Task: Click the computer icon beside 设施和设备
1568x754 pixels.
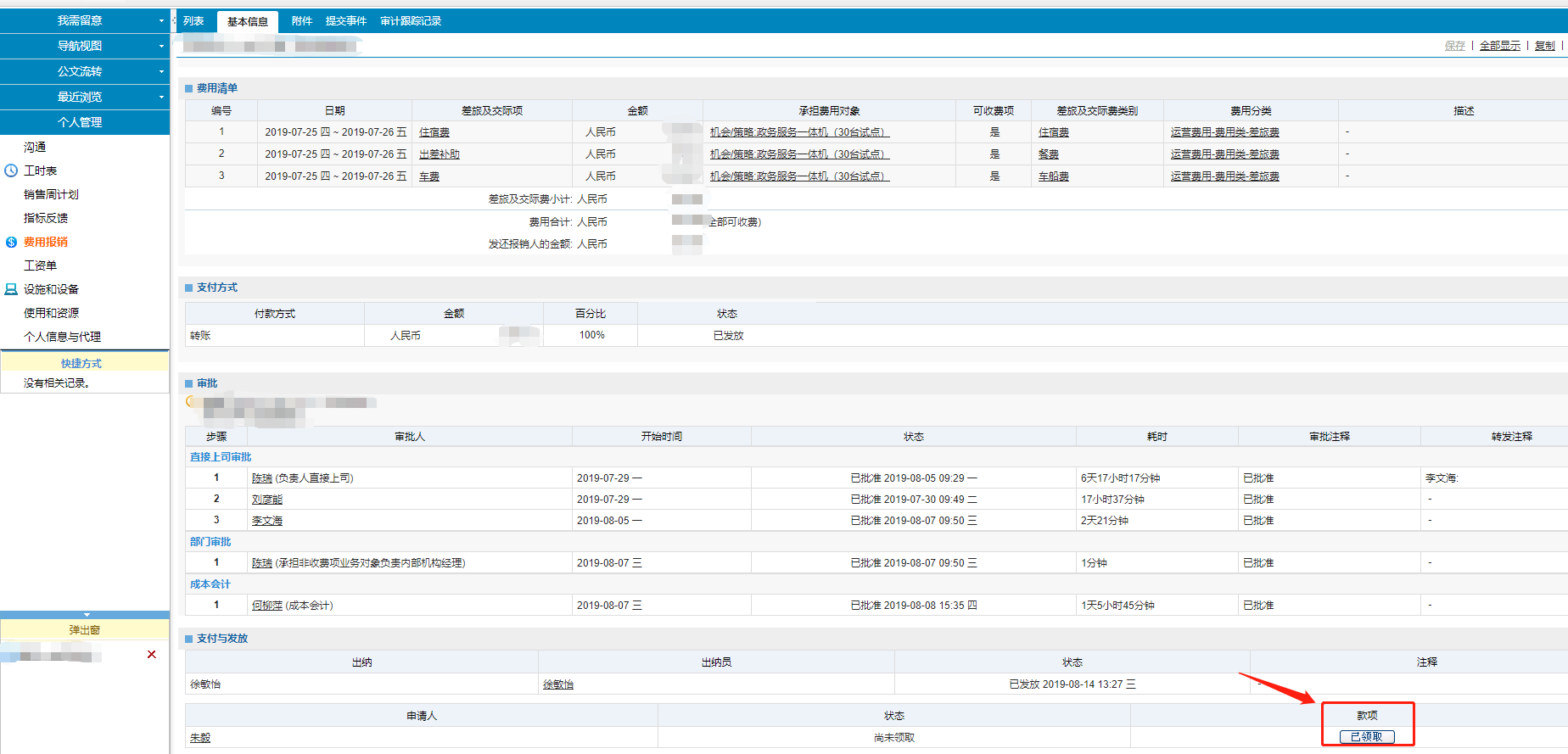Action: tap(11, 289)
